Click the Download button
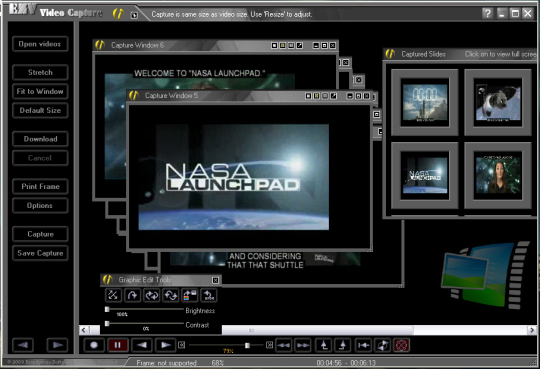Screen dimensions: 540x369 point(40,139)
